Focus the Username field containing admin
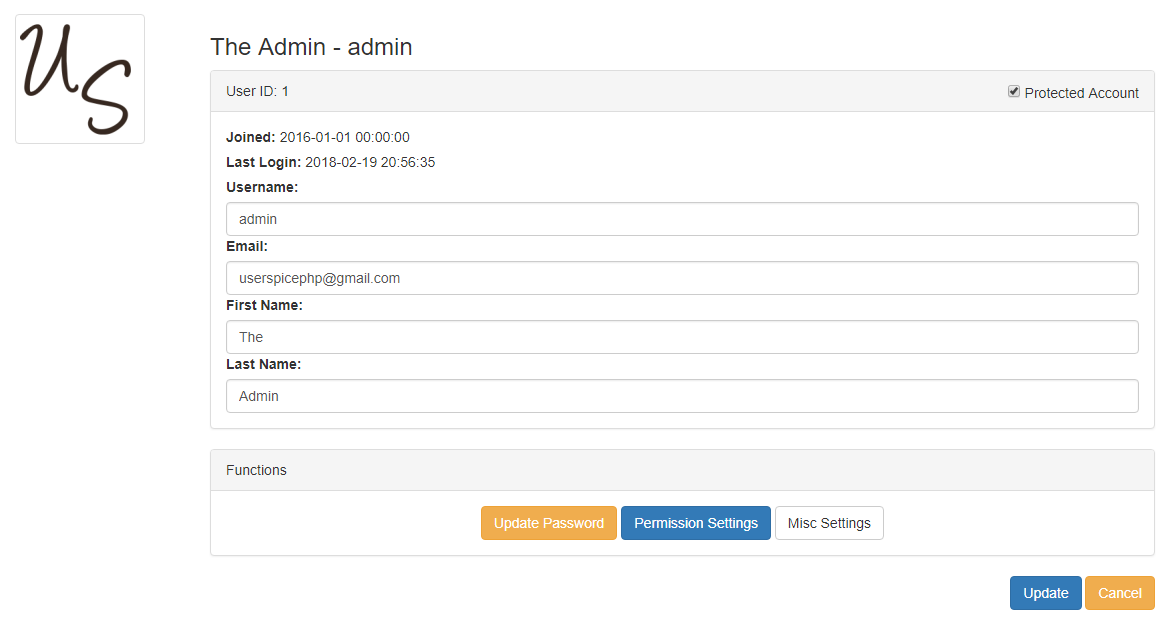This screenshot has height=622, width=1162. [x=681, y=219]
